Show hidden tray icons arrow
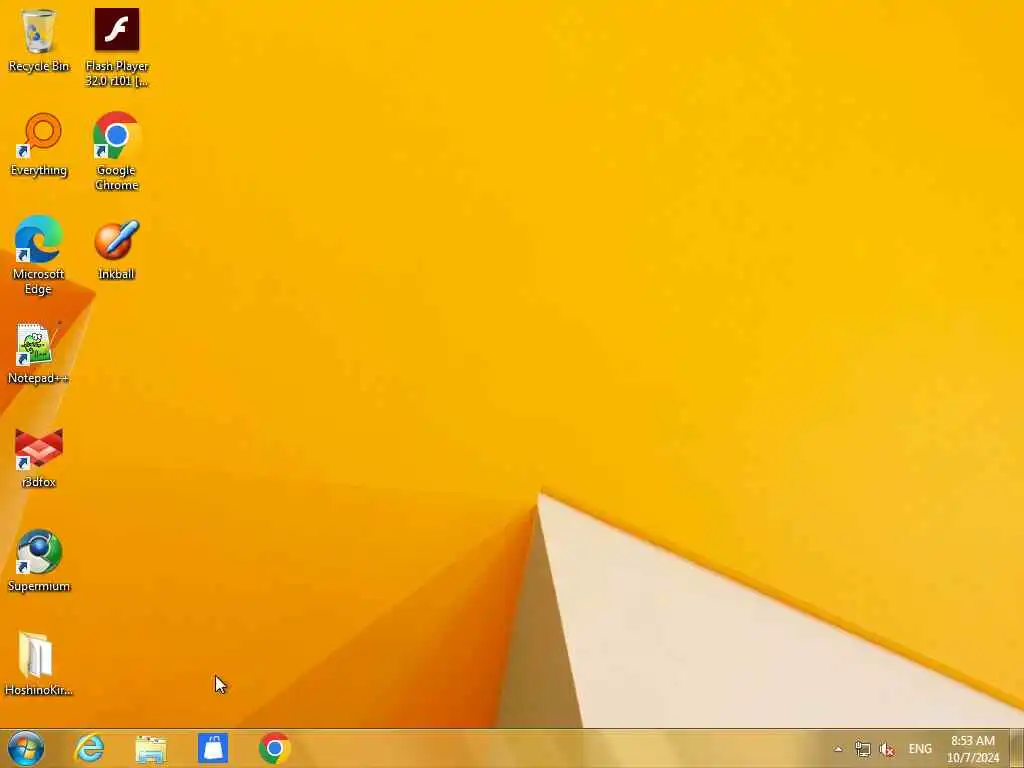 click(838, 749)
